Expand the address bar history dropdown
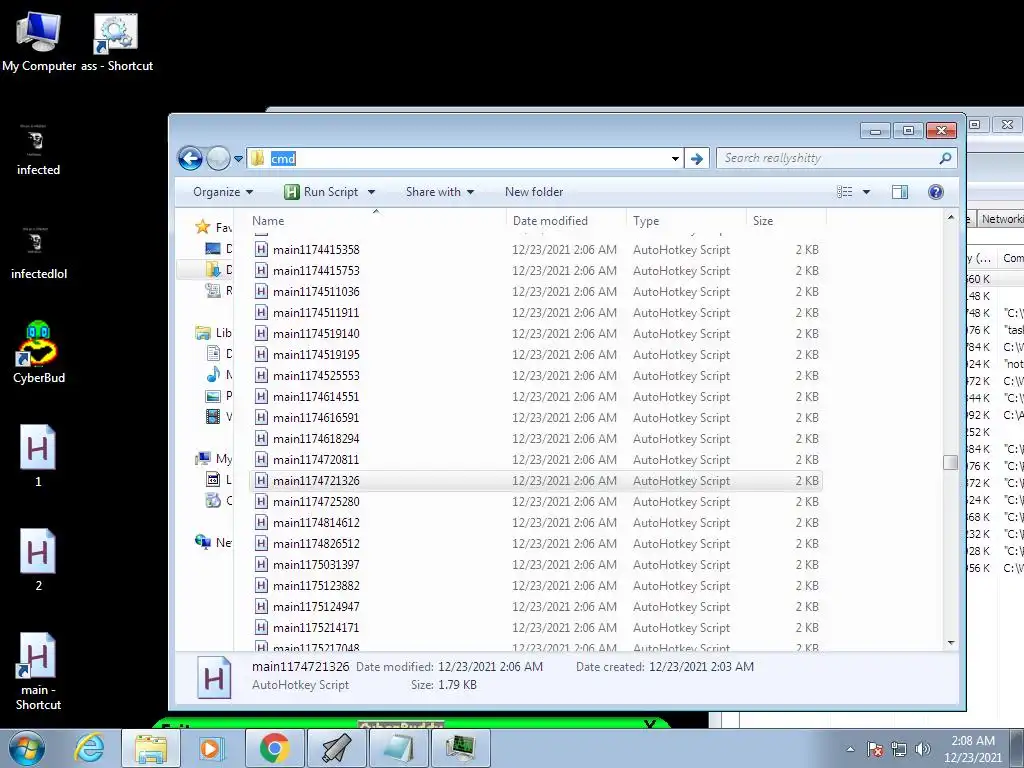Image resolution: width=1024 pixels, height=768 pixels. pos(675,159)
